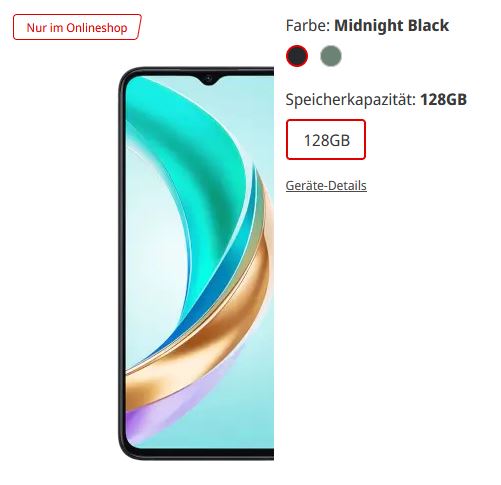This screenshot has width=501, height=485.
Task: Click the Speicherkapazität label text
Action: tap(351, 100)
